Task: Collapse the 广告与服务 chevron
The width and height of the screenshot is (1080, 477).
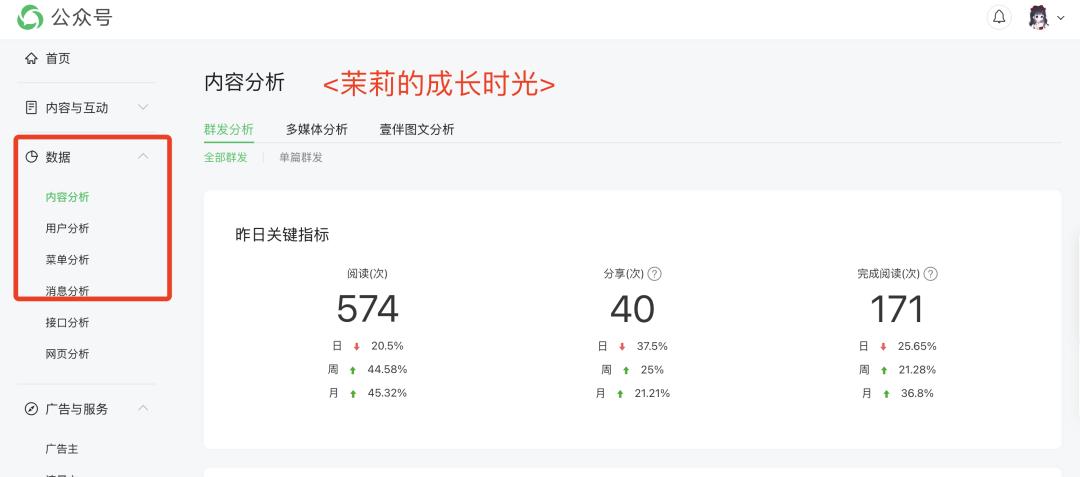Action: 143,408
